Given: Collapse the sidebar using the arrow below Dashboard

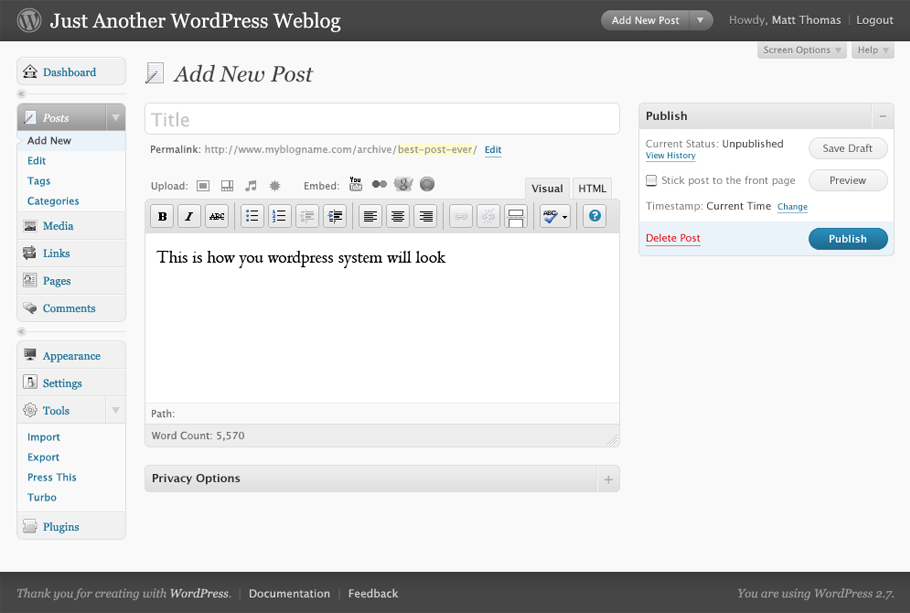Looking at the screenshot, I should click(21, 93).
